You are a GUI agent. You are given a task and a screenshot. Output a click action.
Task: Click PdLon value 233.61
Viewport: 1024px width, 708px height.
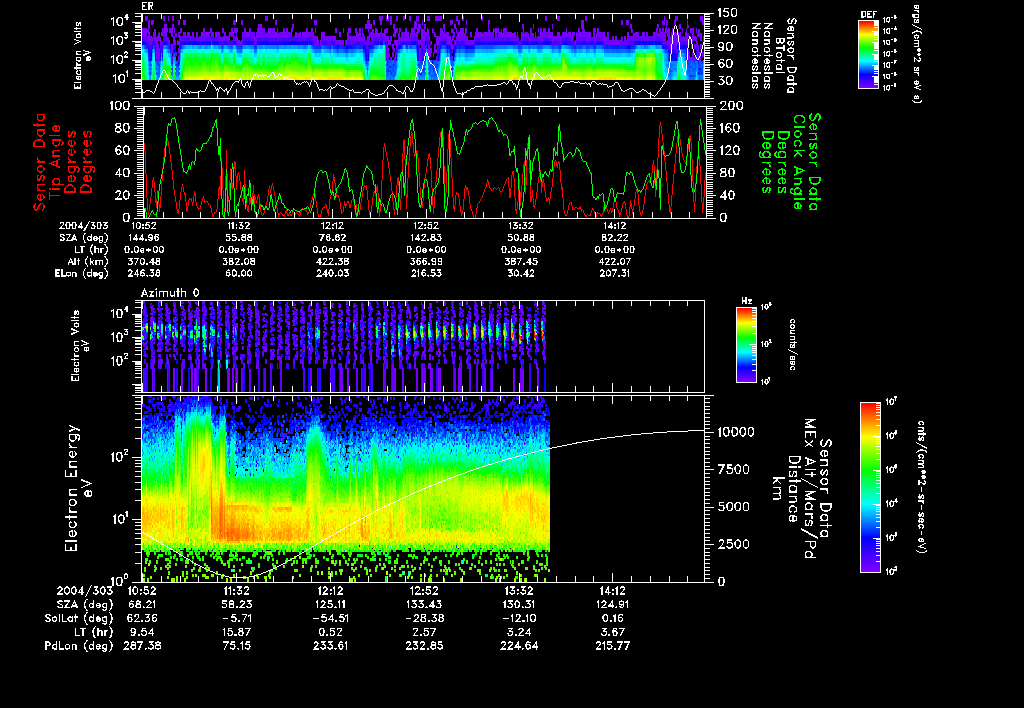click(330, 646)
